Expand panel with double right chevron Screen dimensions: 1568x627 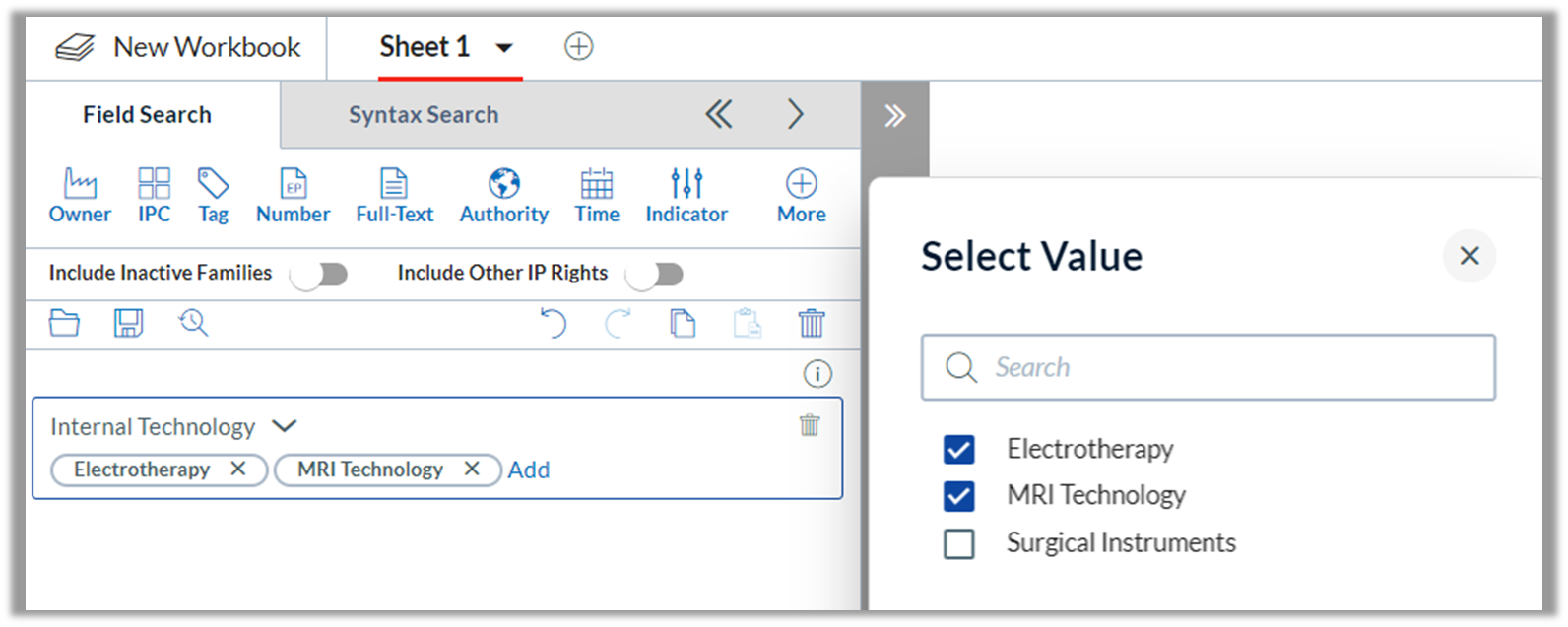tap(894, 116)
